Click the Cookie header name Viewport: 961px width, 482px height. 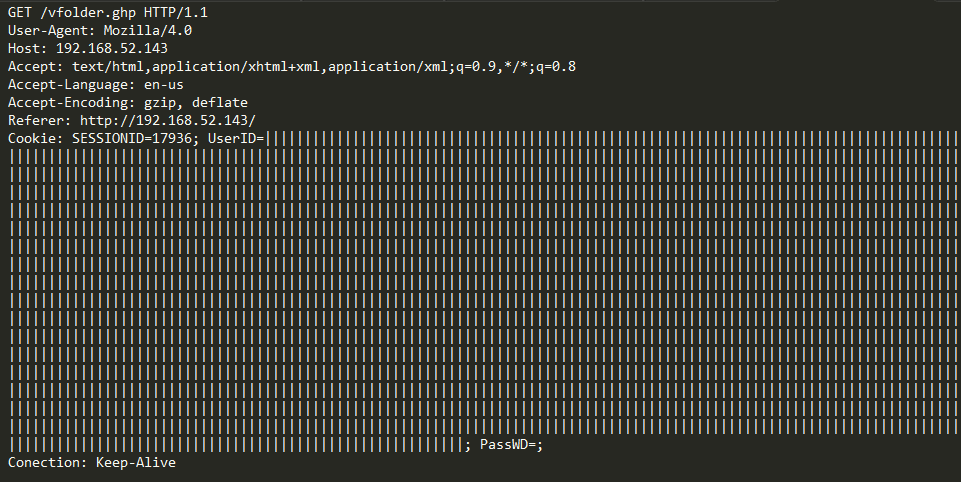click(32, 138)
